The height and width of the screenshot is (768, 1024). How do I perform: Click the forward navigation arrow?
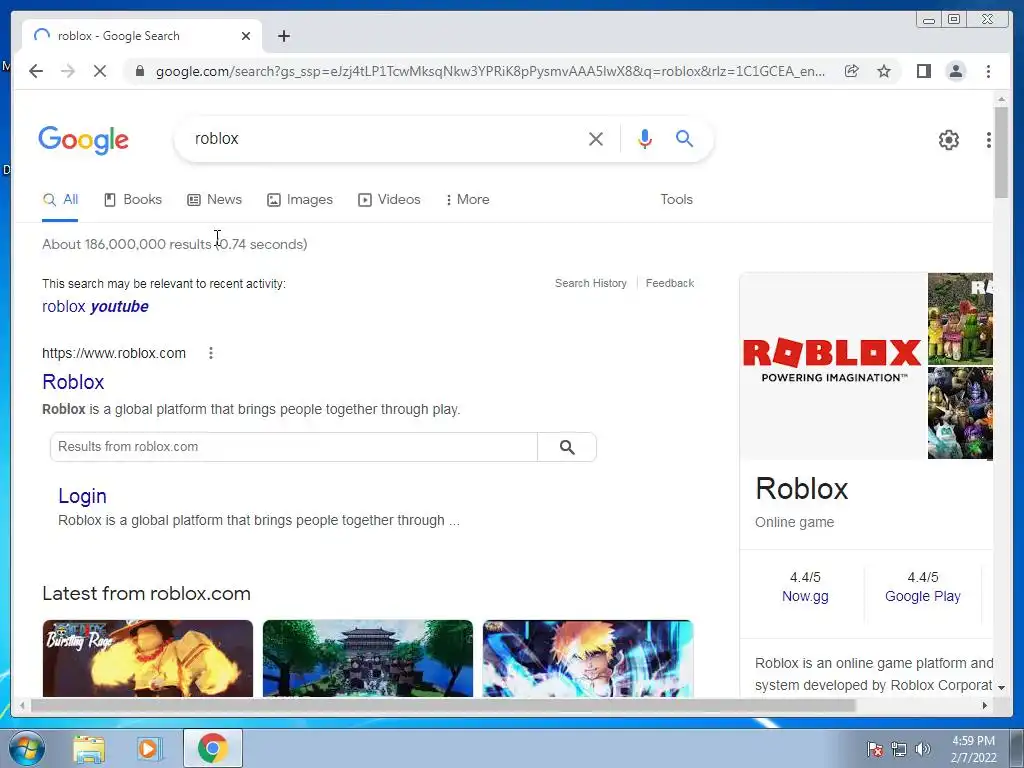click(x=68, y=71)
